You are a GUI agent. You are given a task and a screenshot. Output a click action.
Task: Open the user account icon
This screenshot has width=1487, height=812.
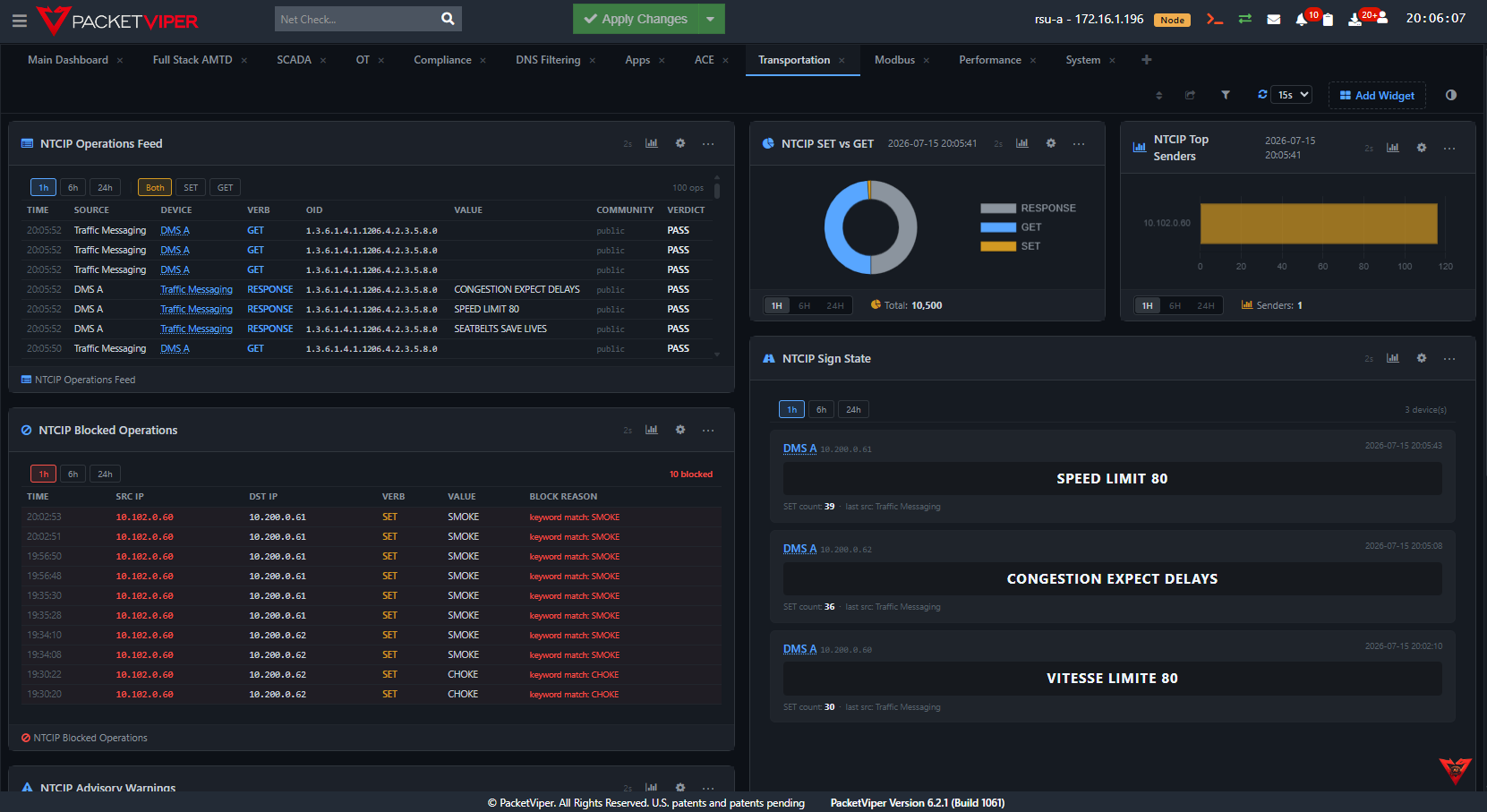(1382, 18)
